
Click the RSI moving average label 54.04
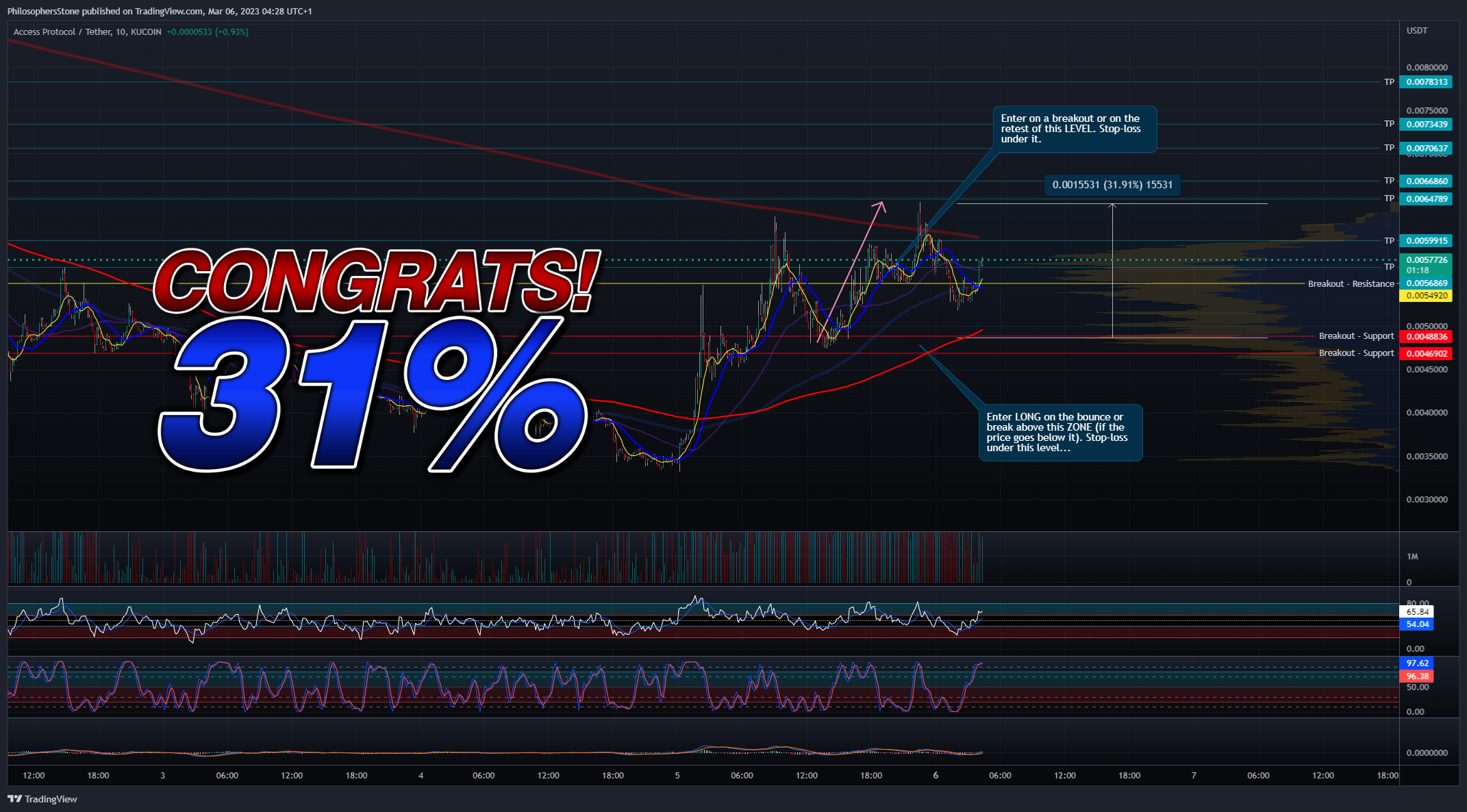click(1417, 624)
